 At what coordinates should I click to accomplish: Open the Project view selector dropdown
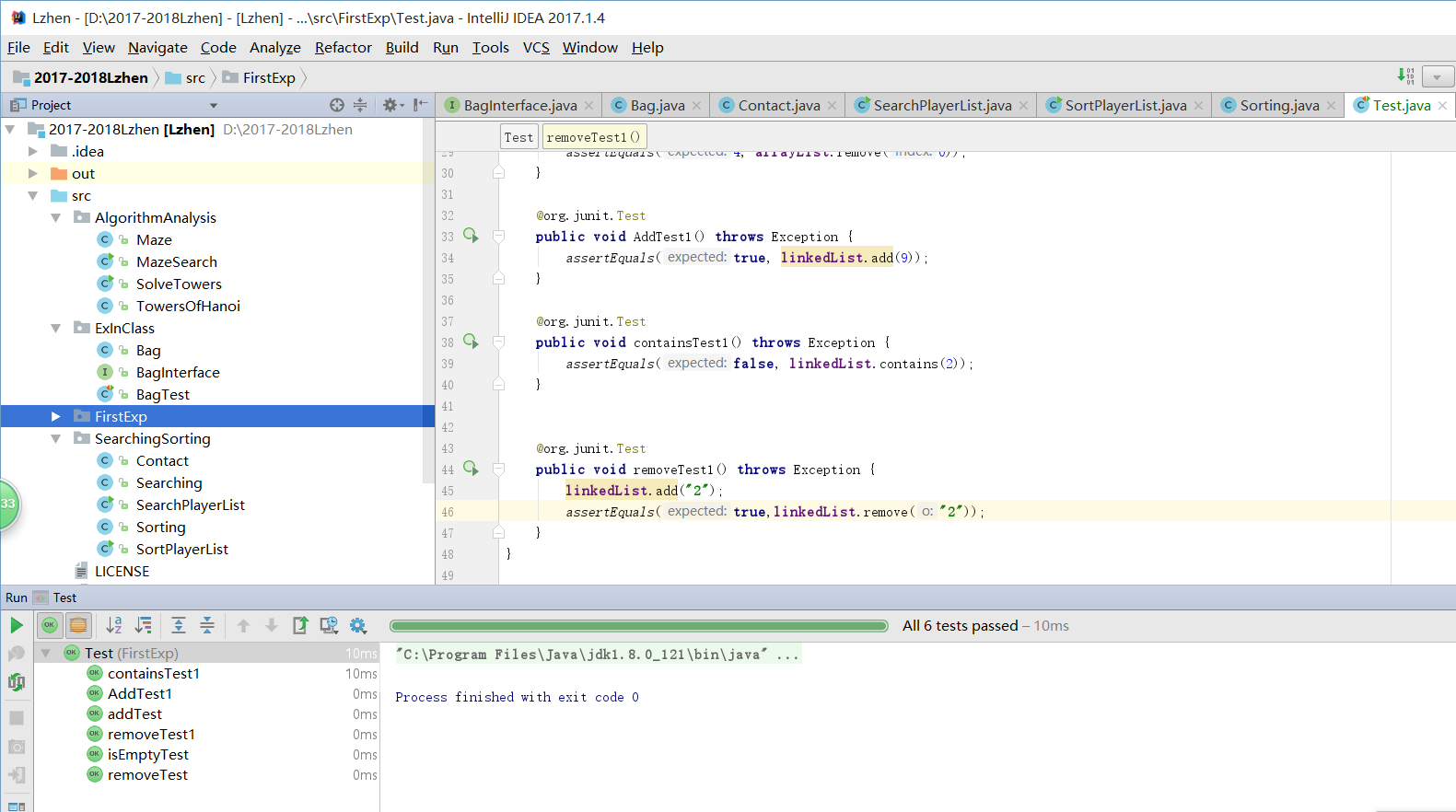coord(214,106)
